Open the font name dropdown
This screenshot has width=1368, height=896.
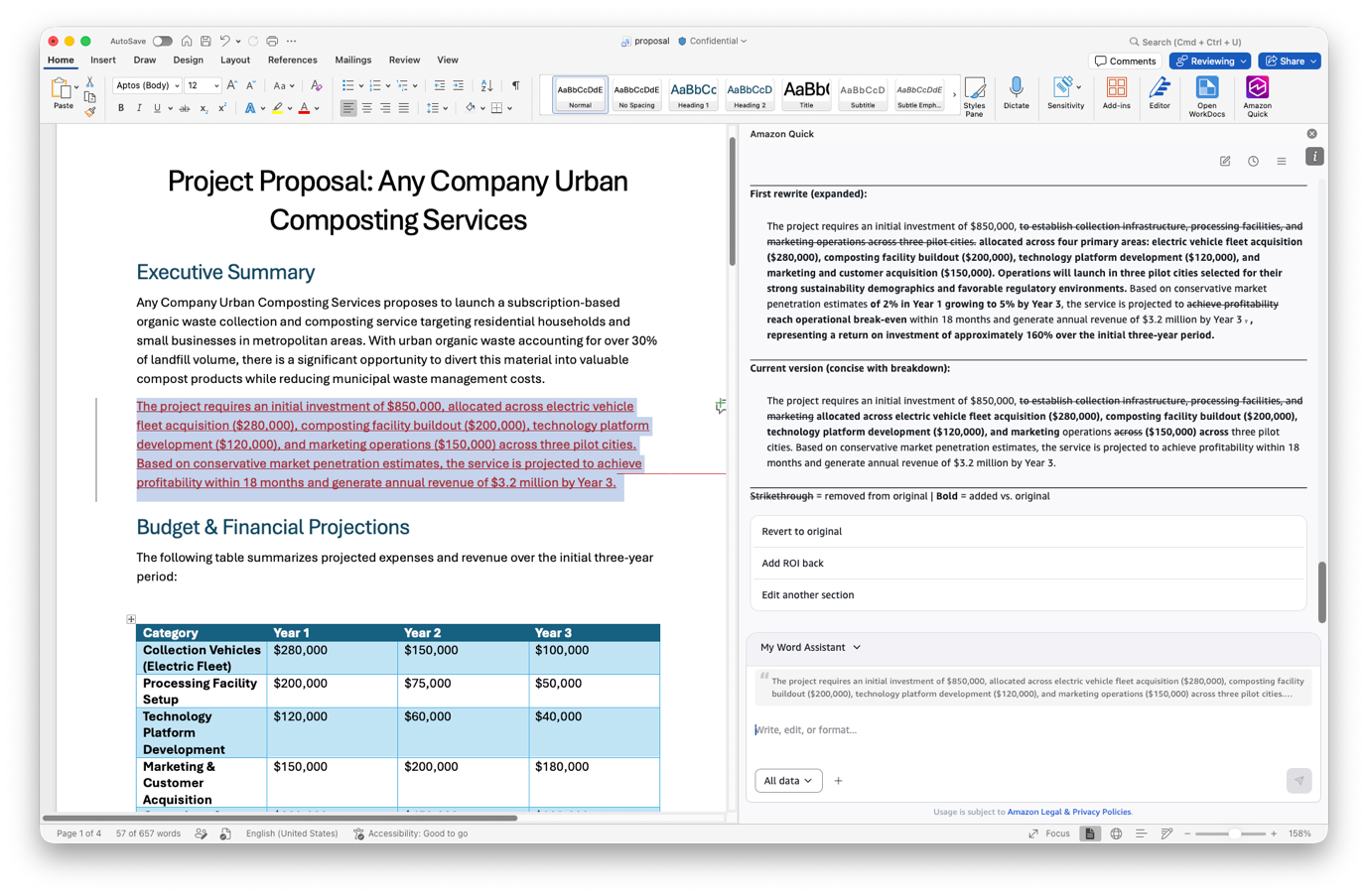coord(177,86)
